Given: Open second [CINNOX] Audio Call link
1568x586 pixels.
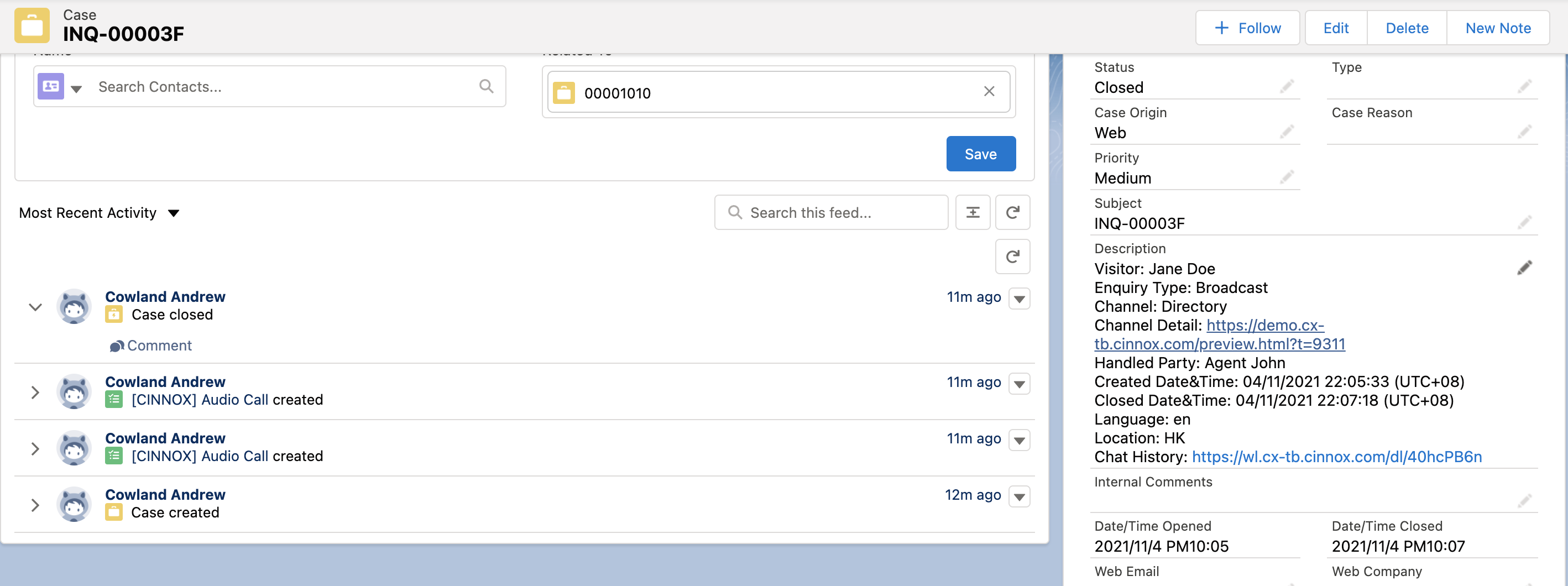Looking at the screenshot, I should pos(200,457).
